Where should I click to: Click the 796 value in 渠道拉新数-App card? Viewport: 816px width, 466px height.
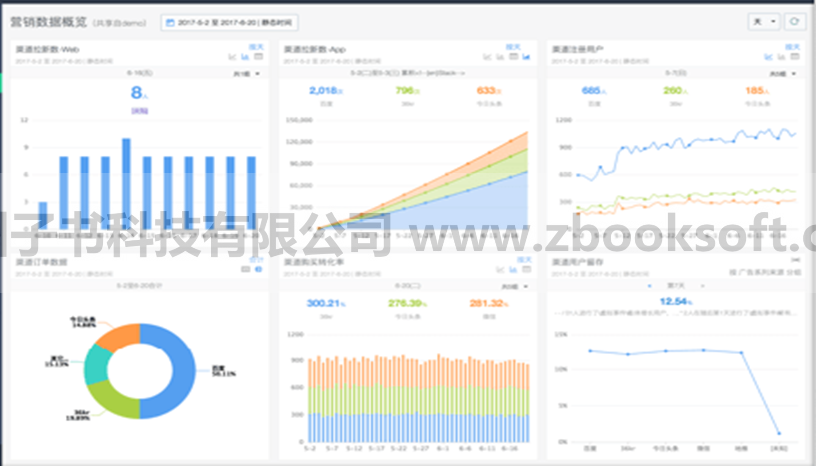pos(407,91)
